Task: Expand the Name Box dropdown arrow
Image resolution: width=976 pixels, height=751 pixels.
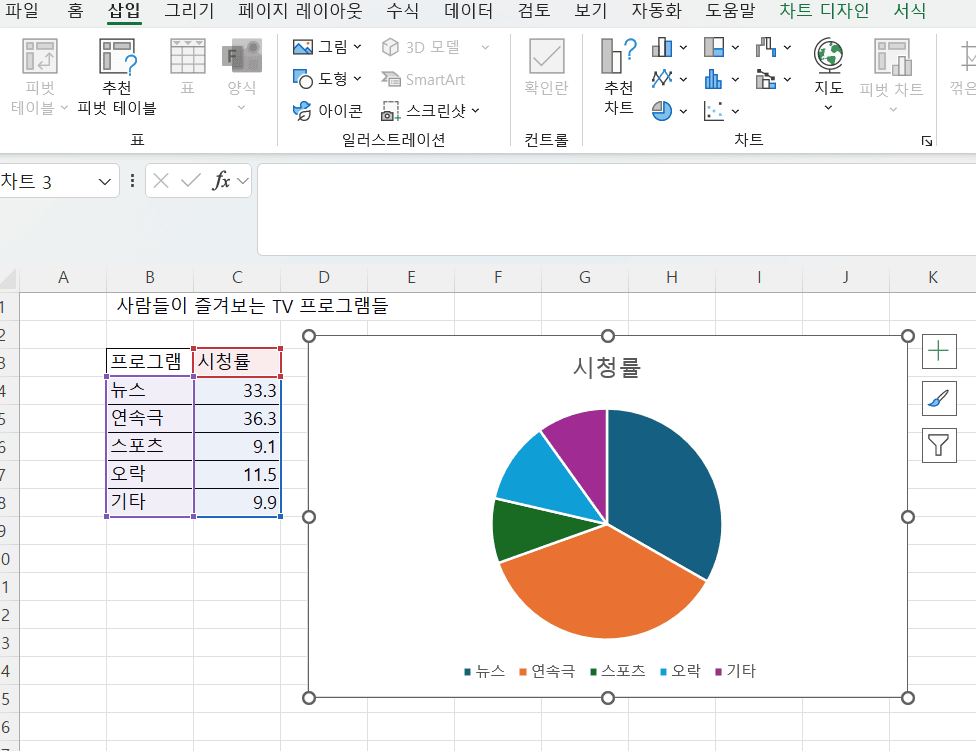Action: 105,181
